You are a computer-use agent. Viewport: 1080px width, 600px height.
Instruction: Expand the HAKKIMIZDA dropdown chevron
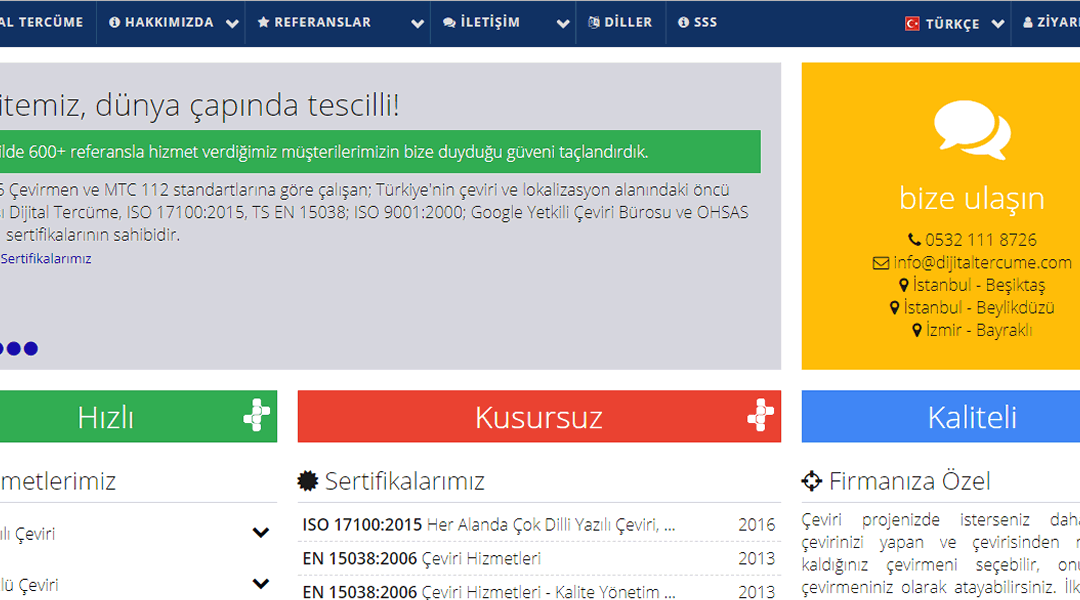click(x=232, y=23)
